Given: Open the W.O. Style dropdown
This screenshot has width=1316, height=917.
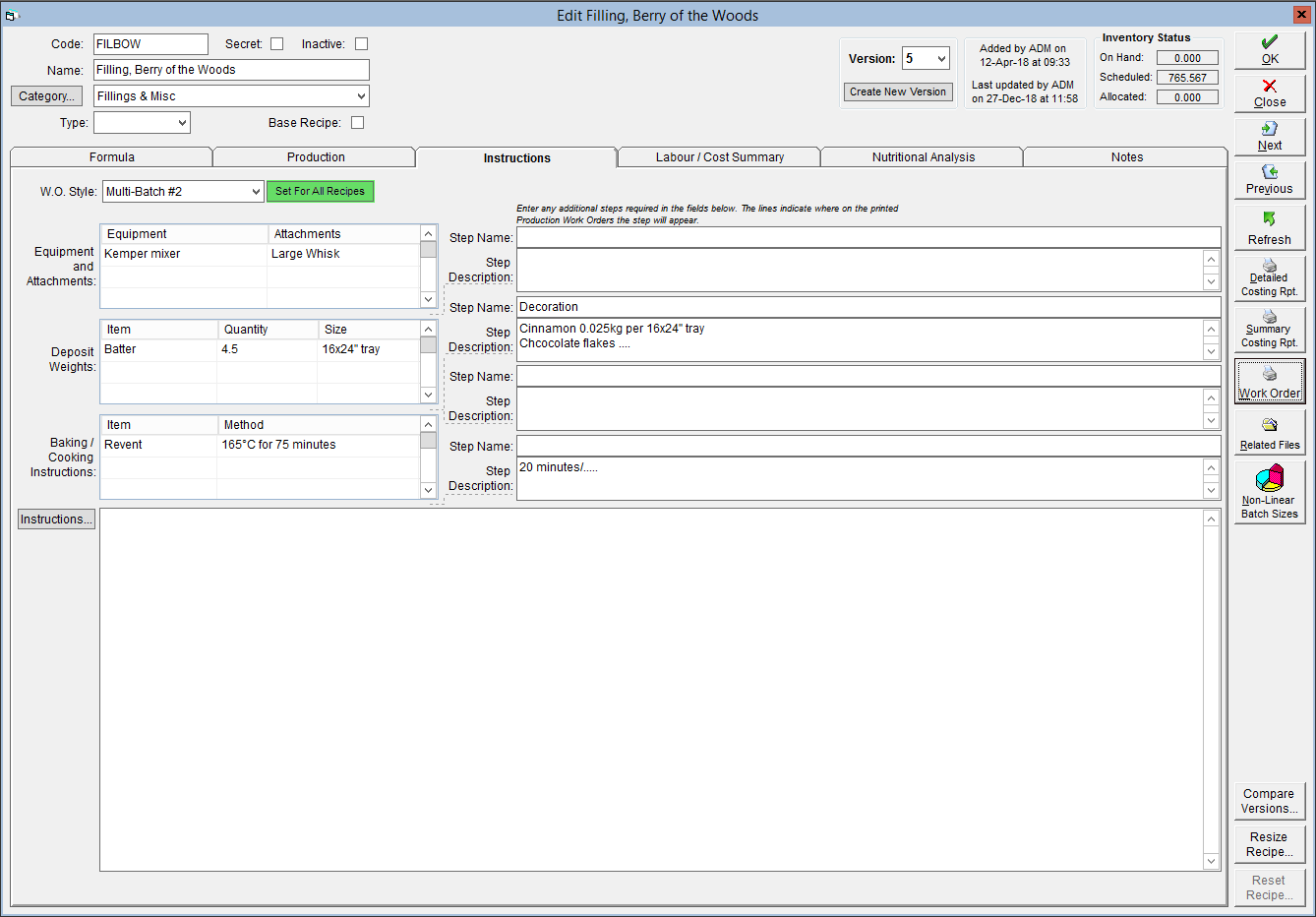Looking at the screenshot, I should (x=256, y=192).
